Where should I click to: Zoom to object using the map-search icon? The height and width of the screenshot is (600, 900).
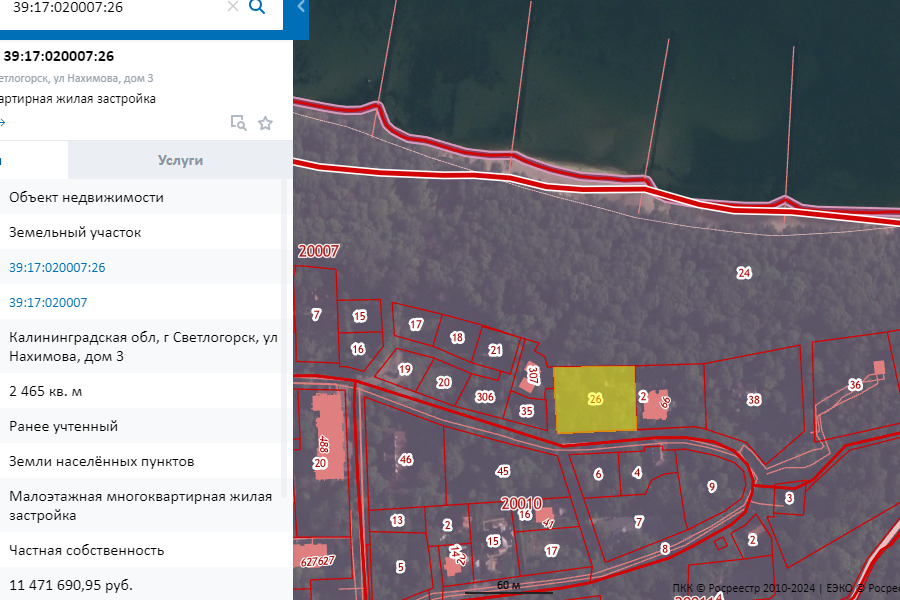238,123
